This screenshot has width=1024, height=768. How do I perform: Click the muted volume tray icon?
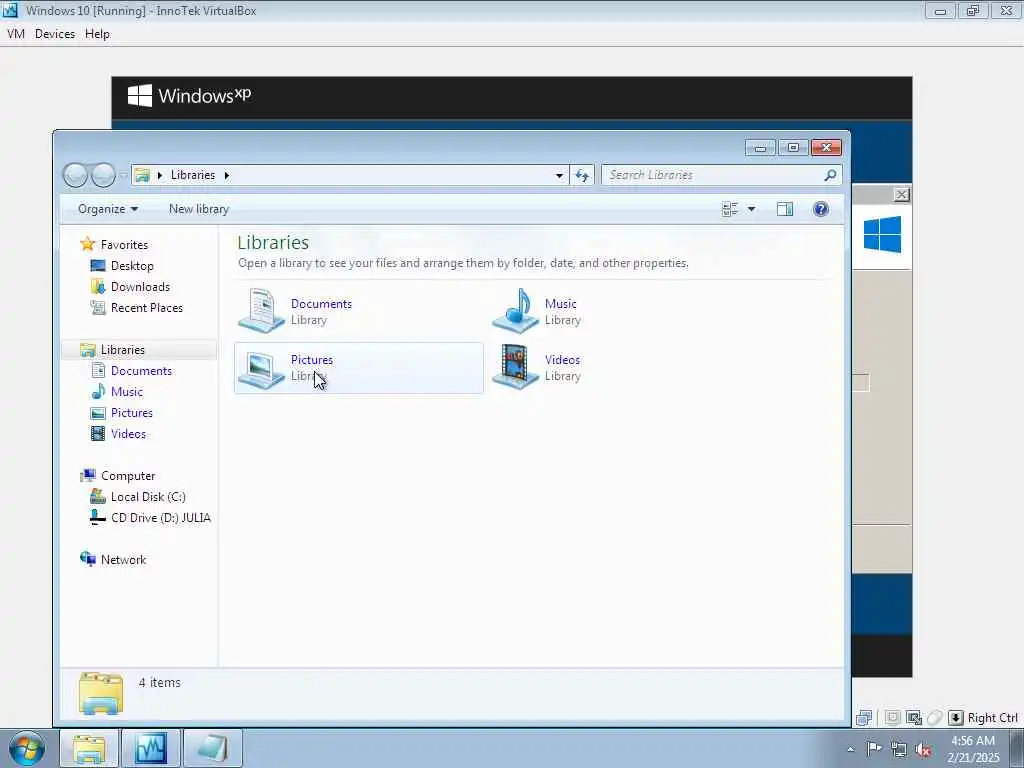point(923,750)
